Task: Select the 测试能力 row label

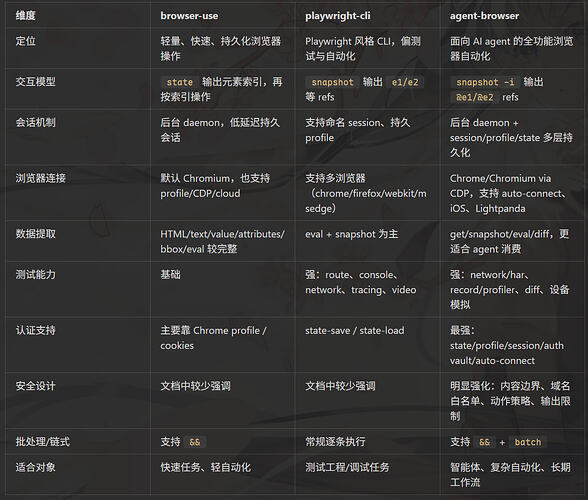Action: click(x=35, y=275)
